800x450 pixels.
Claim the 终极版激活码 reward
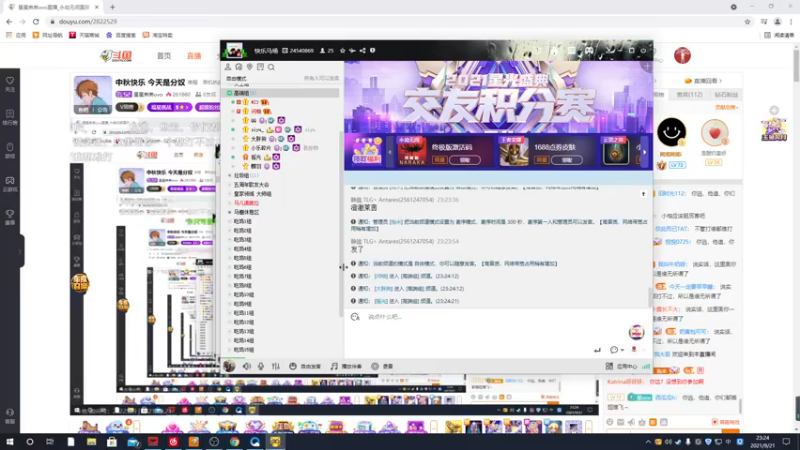(464, 160)
